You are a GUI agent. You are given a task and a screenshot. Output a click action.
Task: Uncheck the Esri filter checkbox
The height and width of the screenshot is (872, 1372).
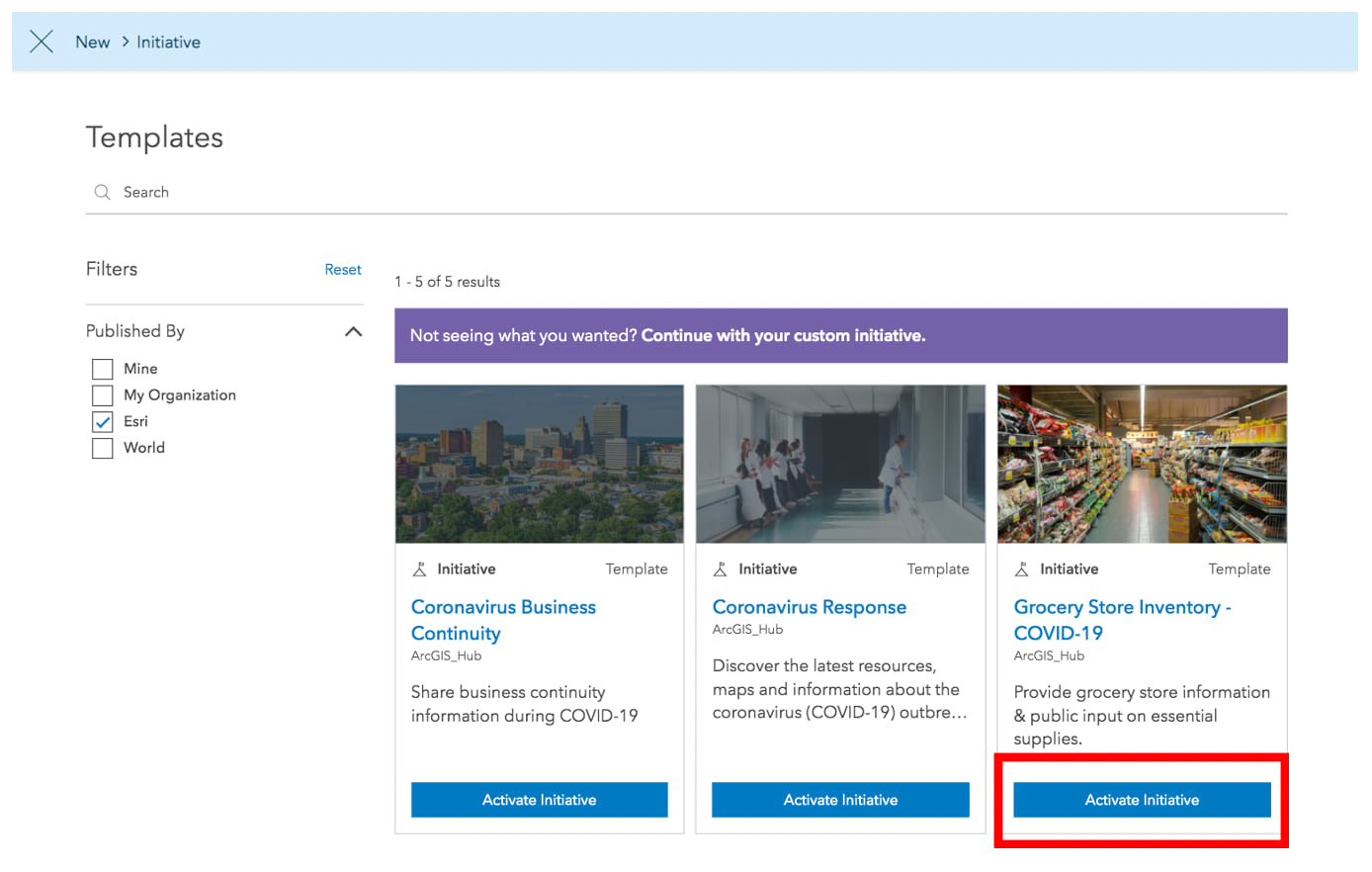coord(103,422)
